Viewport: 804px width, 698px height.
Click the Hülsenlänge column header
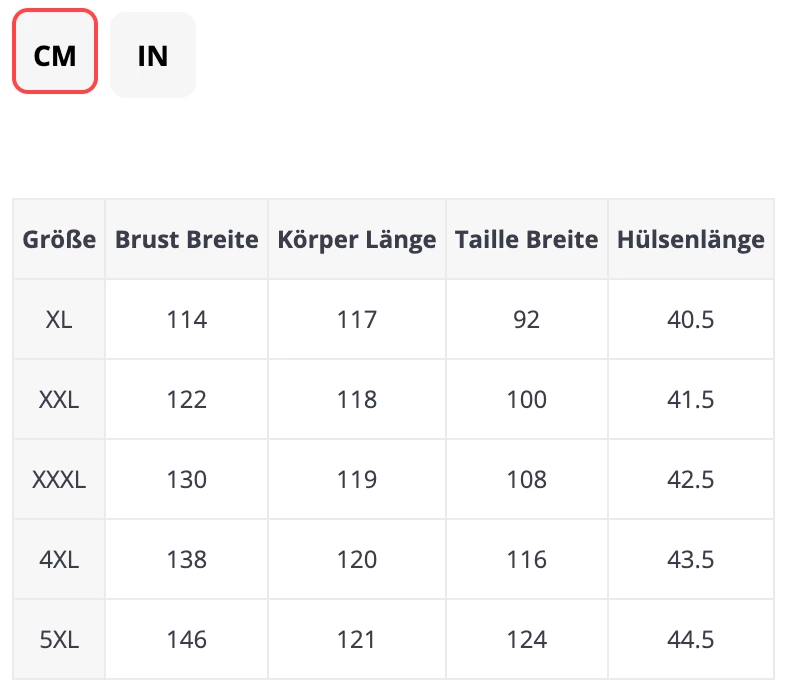tap(690, 239)
